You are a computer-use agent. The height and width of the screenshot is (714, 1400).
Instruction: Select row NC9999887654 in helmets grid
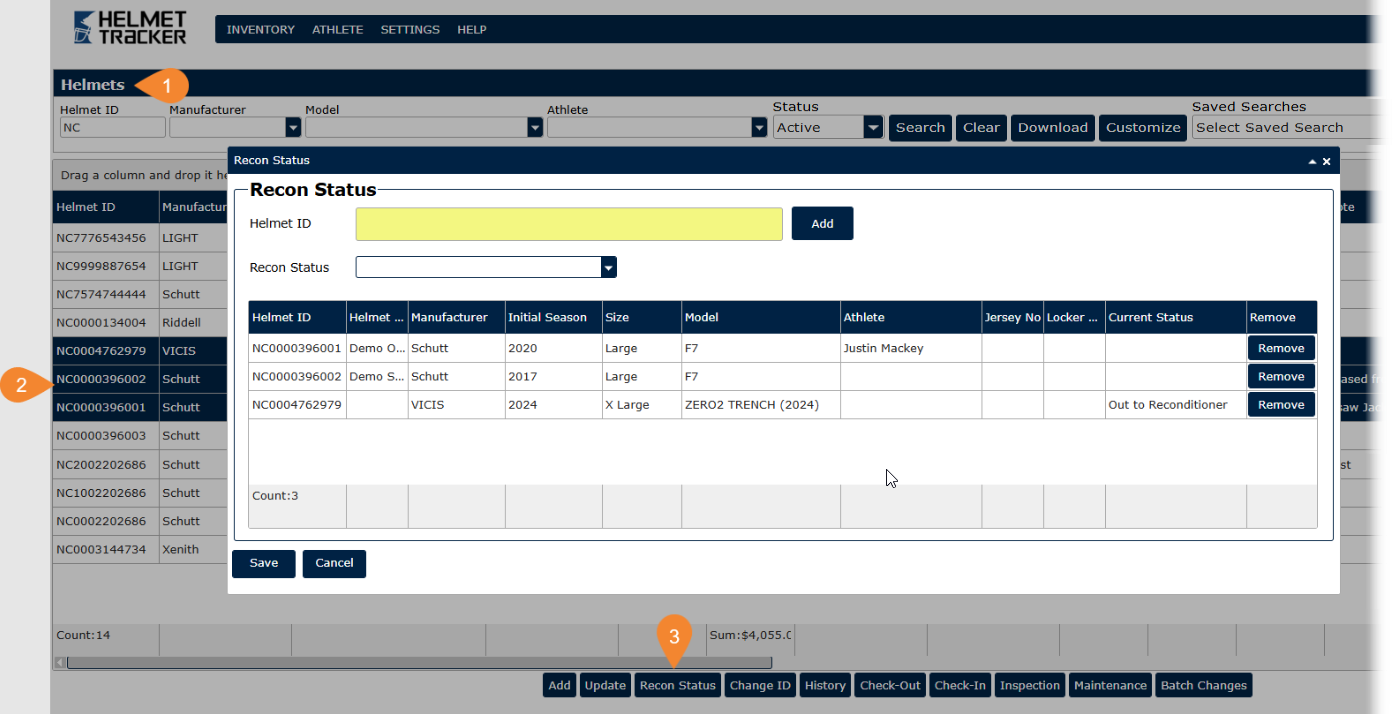click(x=140, y=266)
